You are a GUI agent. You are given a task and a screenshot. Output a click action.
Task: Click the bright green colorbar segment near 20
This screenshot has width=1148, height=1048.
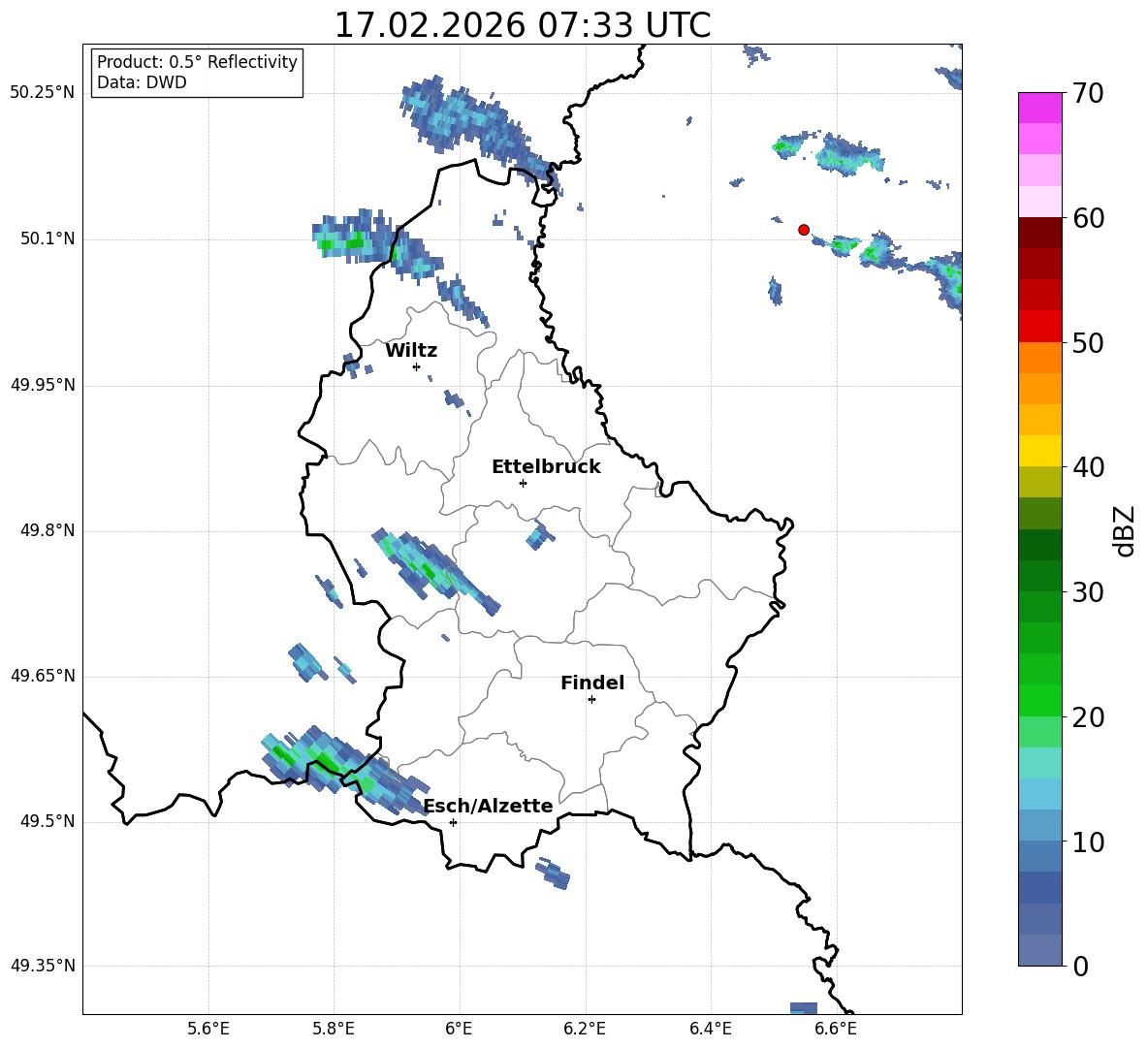1039,700
